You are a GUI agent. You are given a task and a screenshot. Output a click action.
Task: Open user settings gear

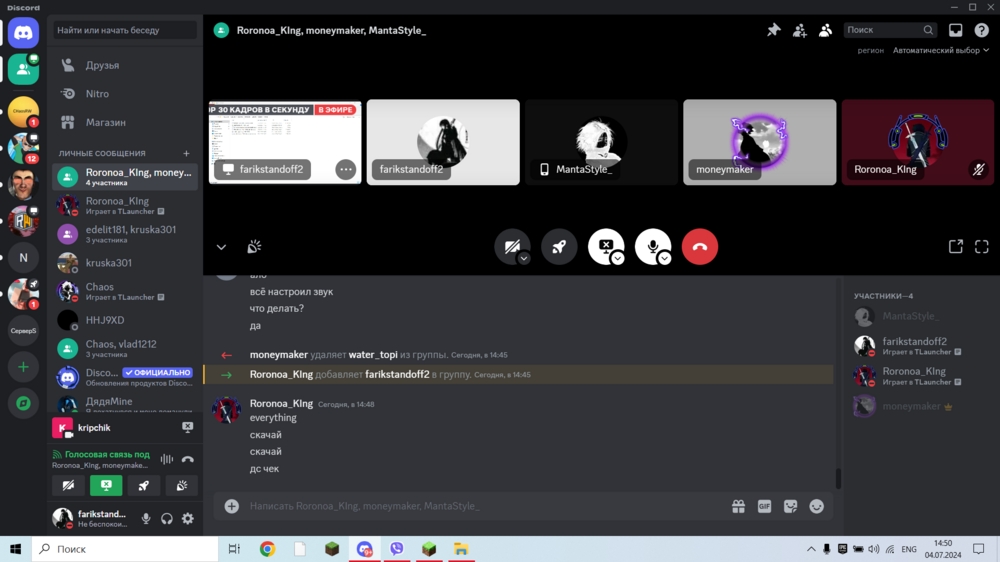pos(188,519)
